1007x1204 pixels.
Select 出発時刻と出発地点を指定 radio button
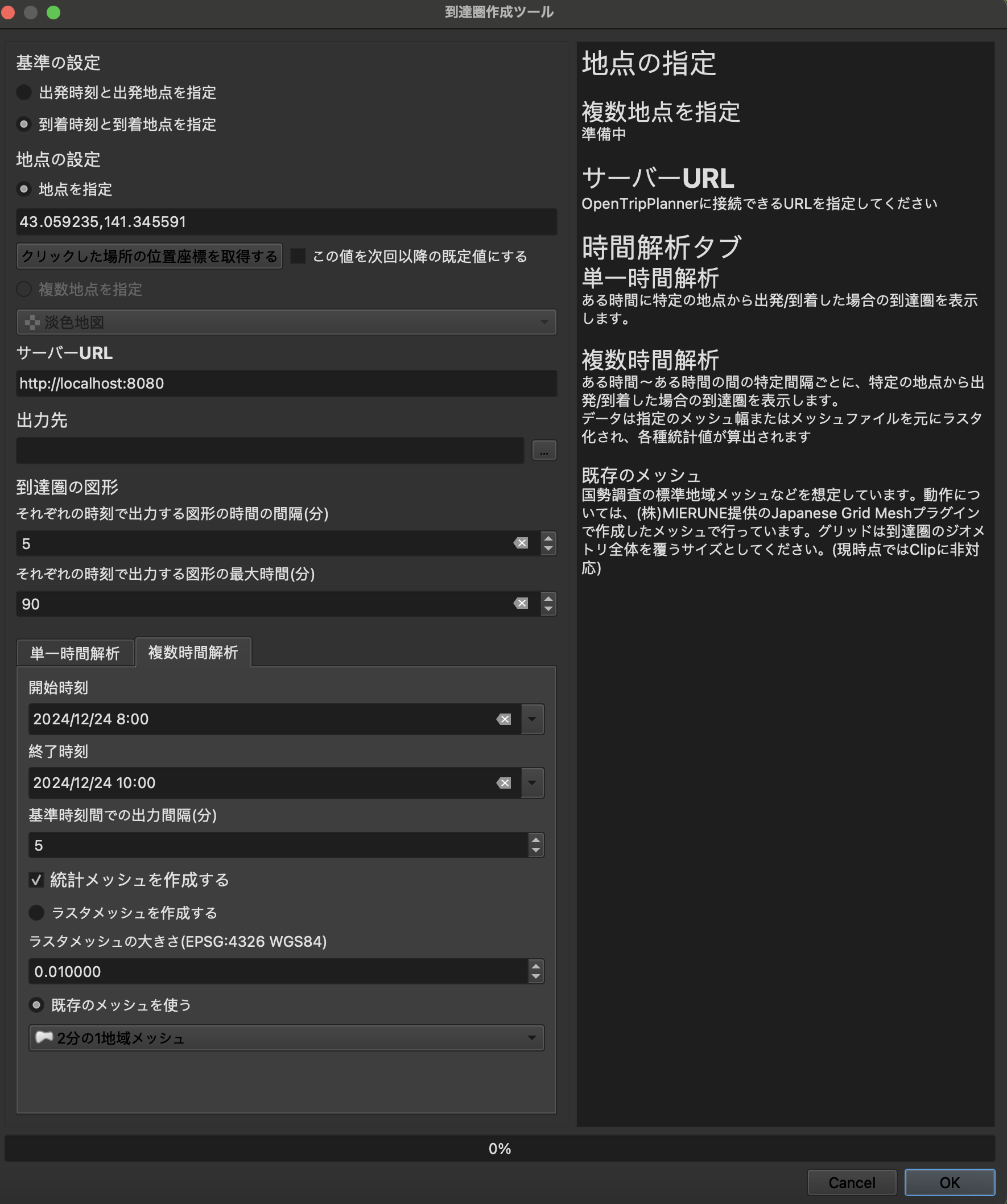pyautogui.click(x=24, y=93)
